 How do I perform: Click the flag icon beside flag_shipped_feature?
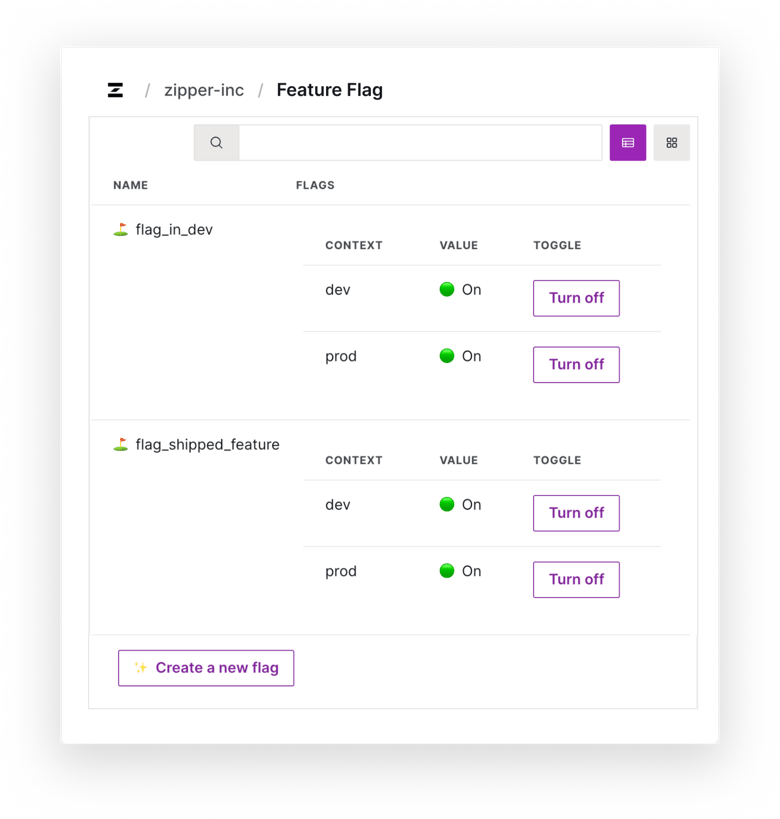tap(120, 445)
